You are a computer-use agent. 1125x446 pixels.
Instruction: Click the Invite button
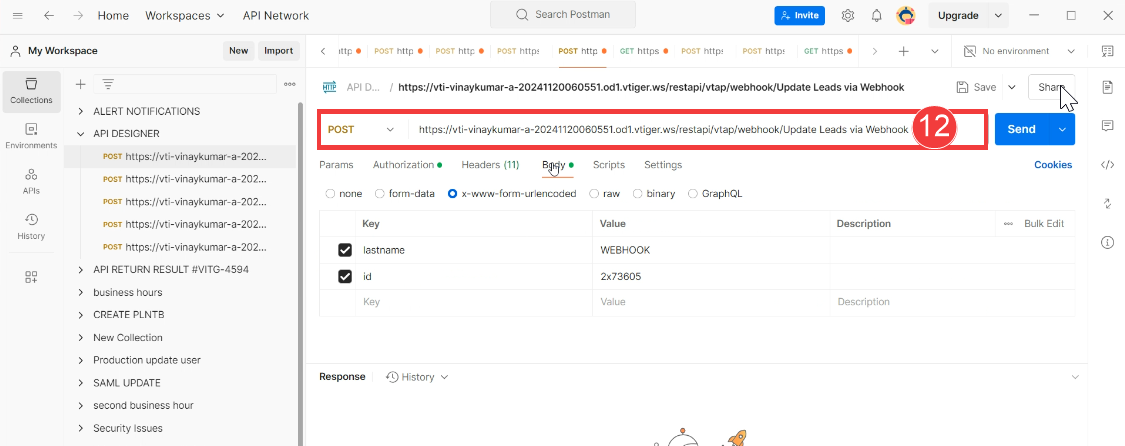[x=799, y=15]
